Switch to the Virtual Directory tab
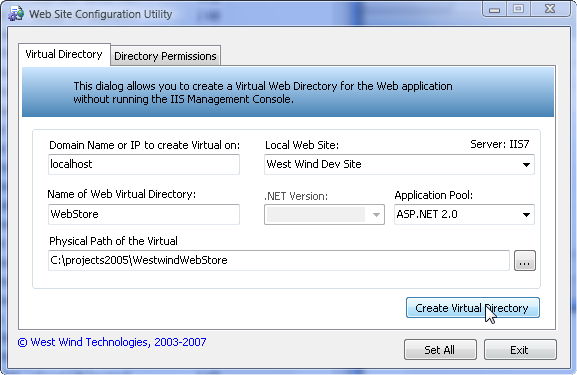Viewport: 577px width, 375px height. 64,54
